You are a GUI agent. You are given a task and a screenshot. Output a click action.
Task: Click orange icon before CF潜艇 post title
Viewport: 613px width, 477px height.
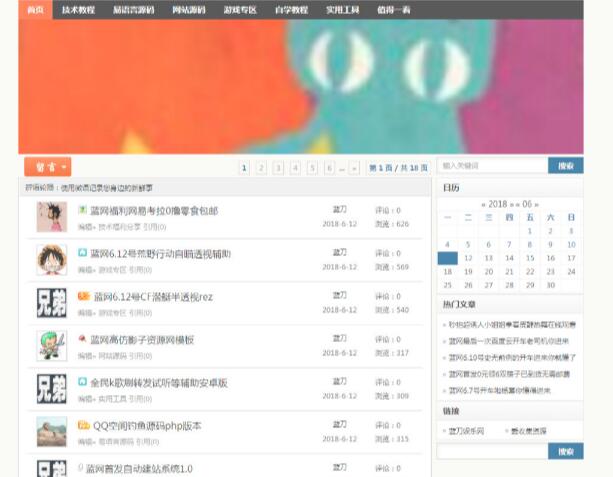(84, 296)
